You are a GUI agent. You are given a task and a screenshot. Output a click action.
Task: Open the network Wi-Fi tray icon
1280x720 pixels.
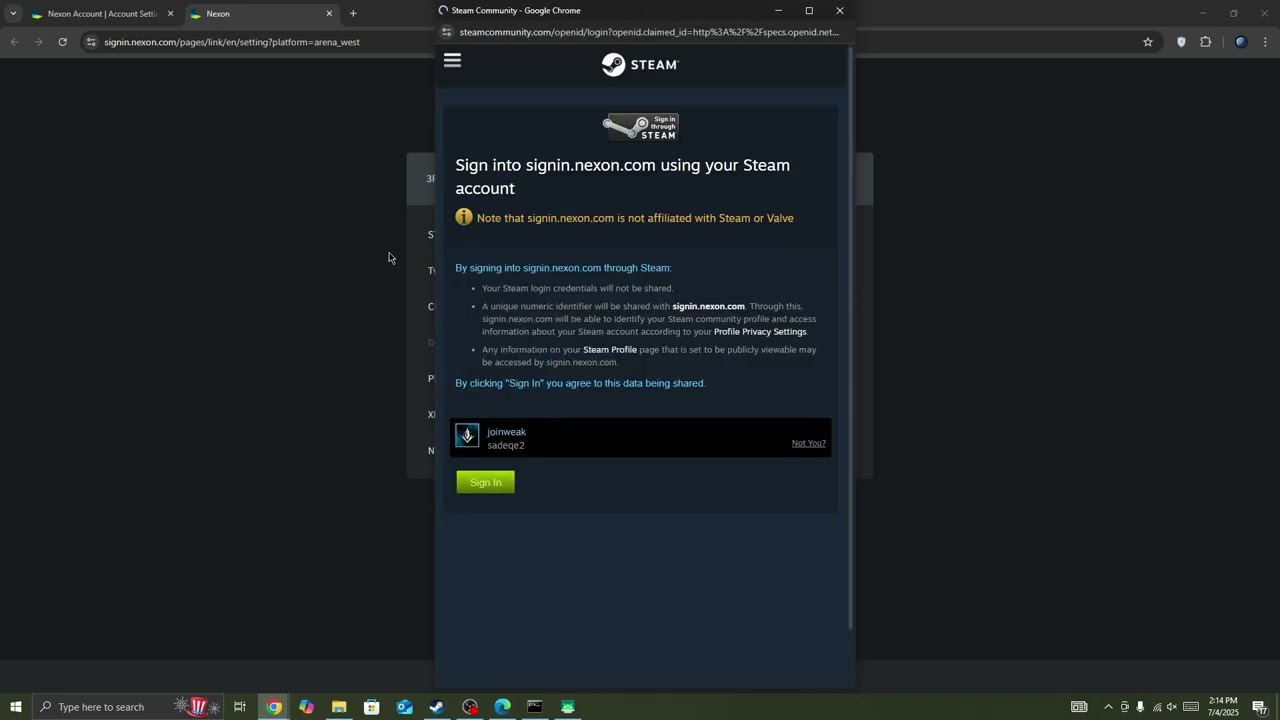point(1157,707)
